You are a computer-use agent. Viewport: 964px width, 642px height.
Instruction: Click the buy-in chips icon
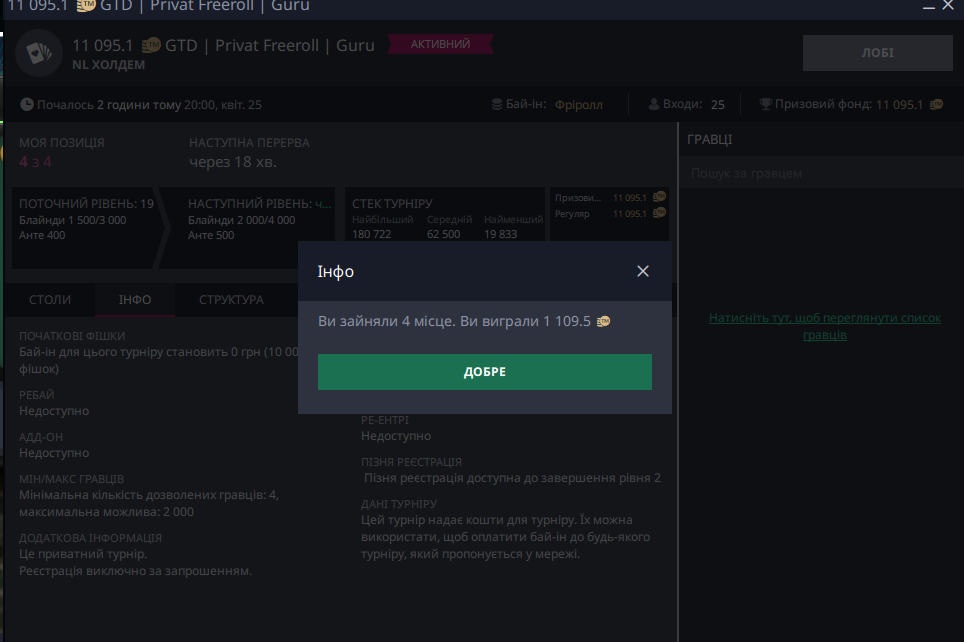(496, 104)
